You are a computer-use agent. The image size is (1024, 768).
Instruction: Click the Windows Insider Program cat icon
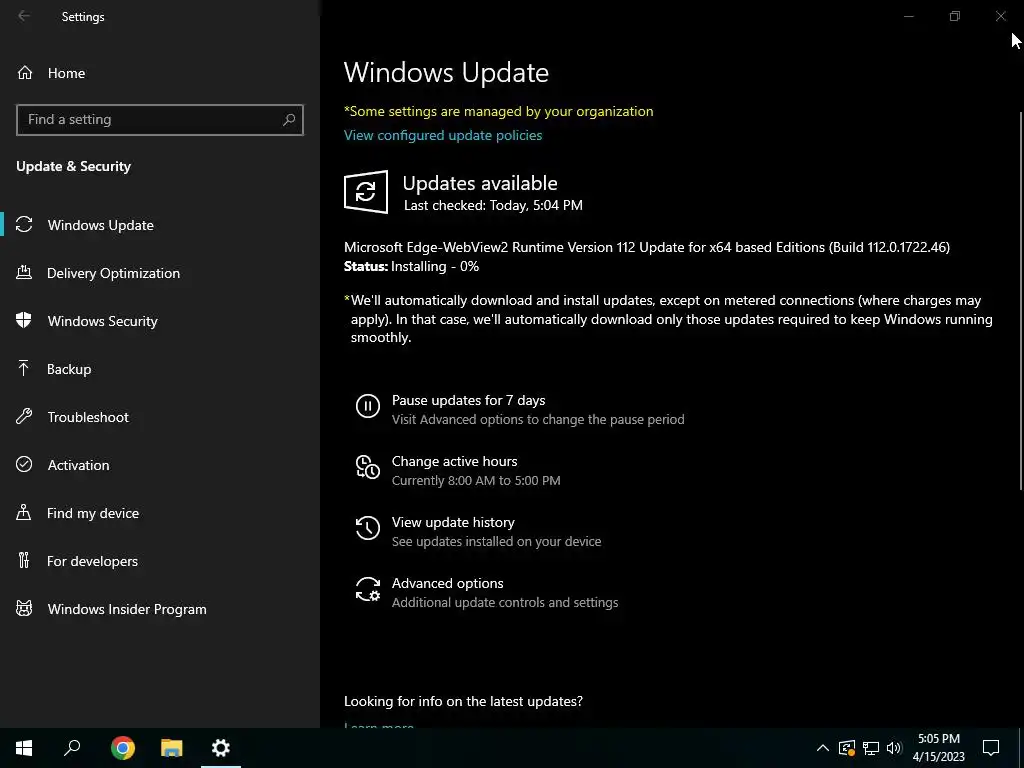click(24, 609)
